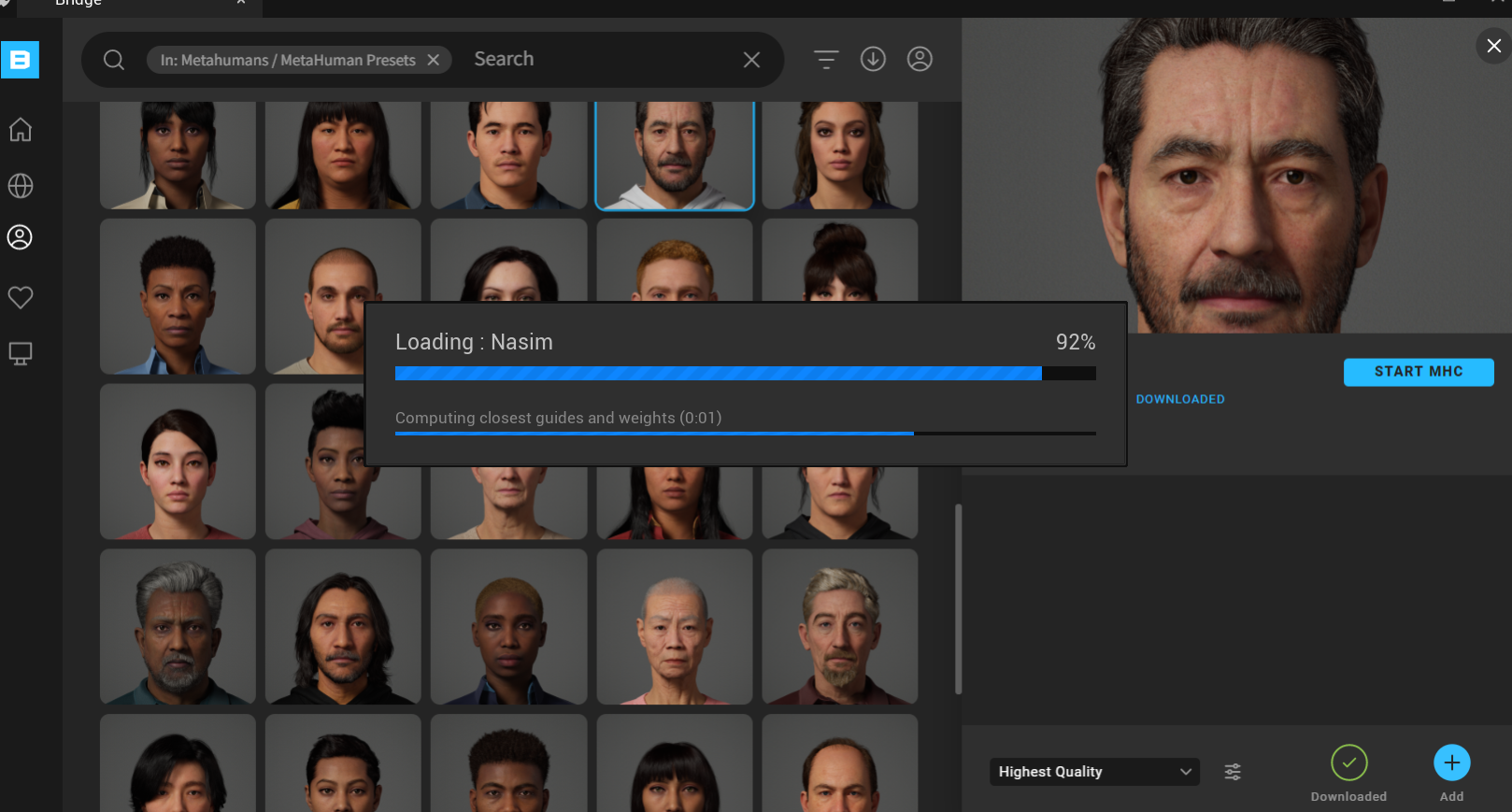
Task: Clear the search field with X
Action: pos(751,60)
